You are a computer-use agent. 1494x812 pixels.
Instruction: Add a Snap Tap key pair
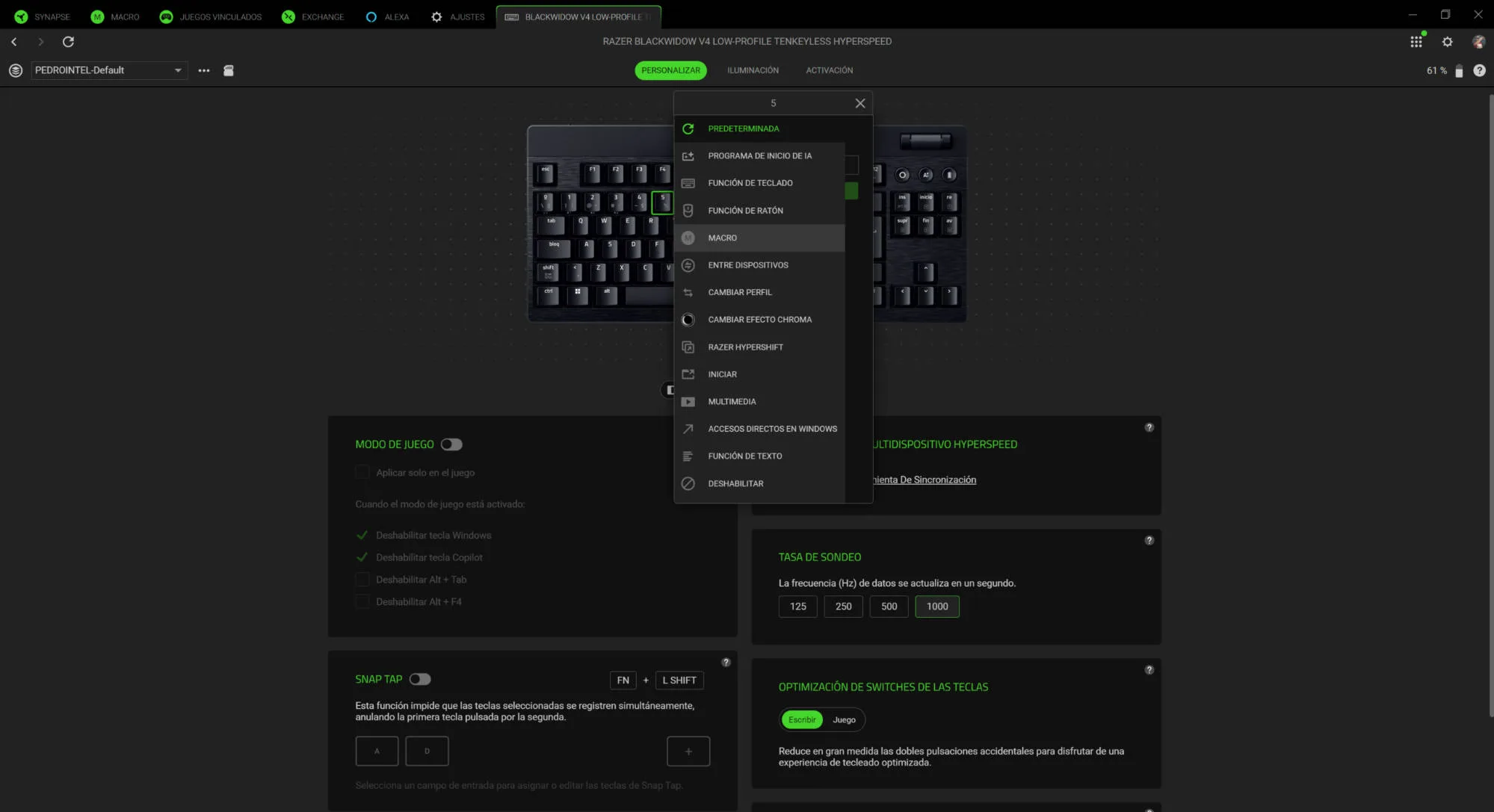coord(688,751)
